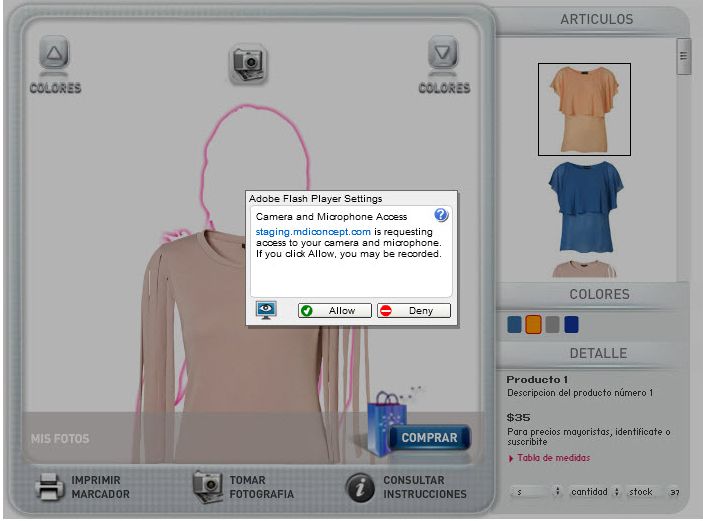
Task: Open the cantidad quantity dropdown
Action: tap(593, 492)
